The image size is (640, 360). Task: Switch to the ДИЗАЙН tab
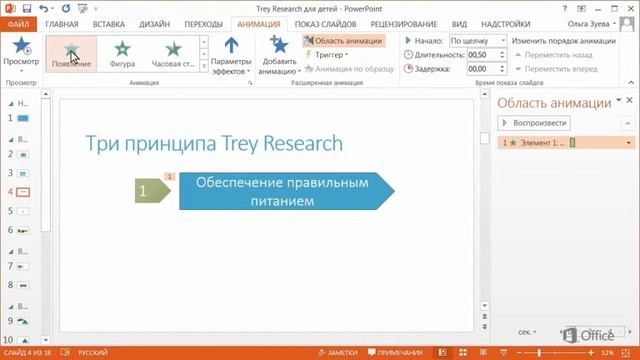pyautogui.click(x=154, y=24)
